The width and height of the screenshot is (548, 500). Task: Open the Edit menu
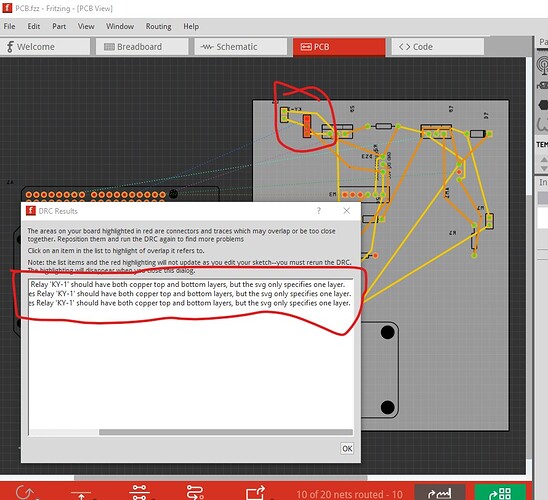point(34,27)
